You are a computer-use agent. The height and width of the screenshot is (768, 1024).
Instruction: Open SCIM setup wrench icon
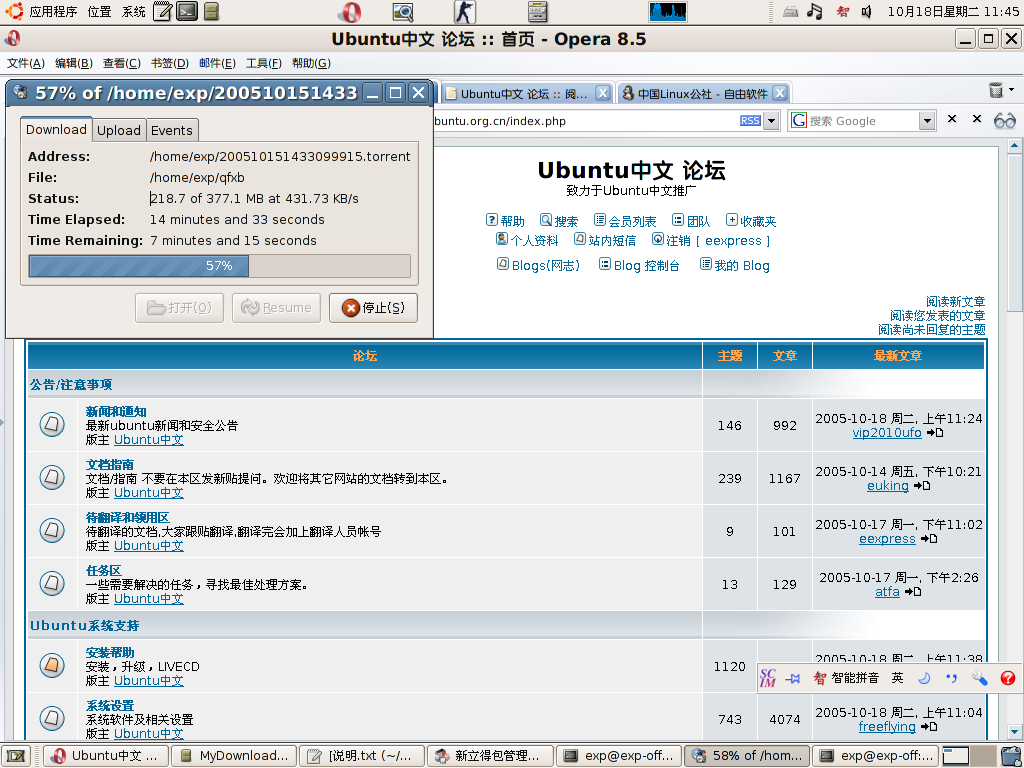point(979,678)
